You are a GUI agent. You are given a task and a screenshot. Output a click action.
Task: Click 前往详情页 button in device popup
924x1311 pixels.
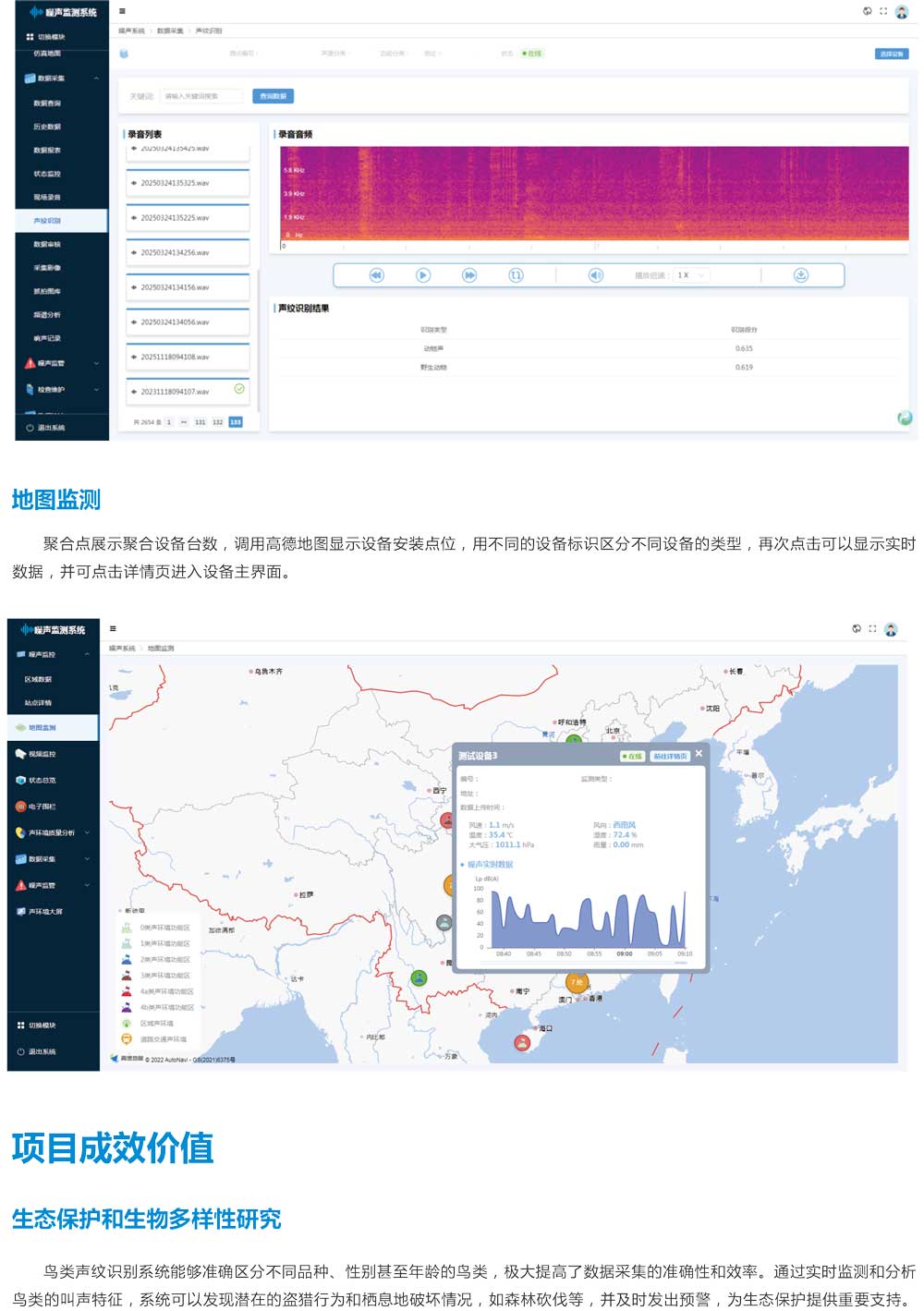click(670, 756)
